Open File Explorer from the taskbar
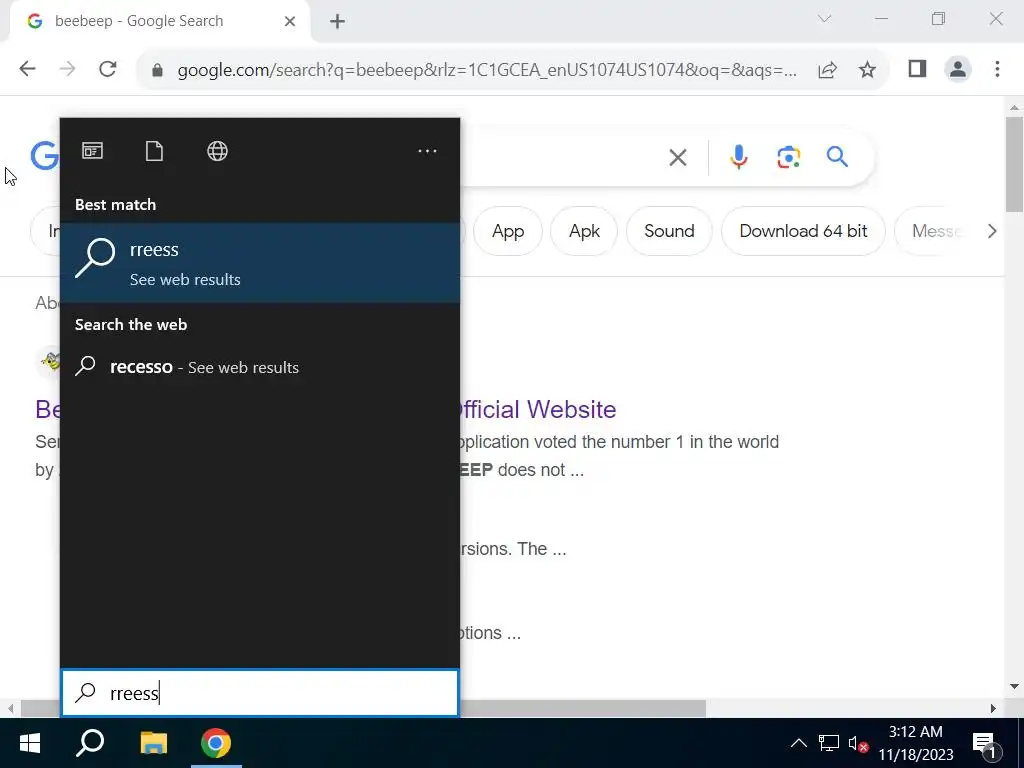The height and width of the screenshot is (768, 1024). (x=153, y=743)
